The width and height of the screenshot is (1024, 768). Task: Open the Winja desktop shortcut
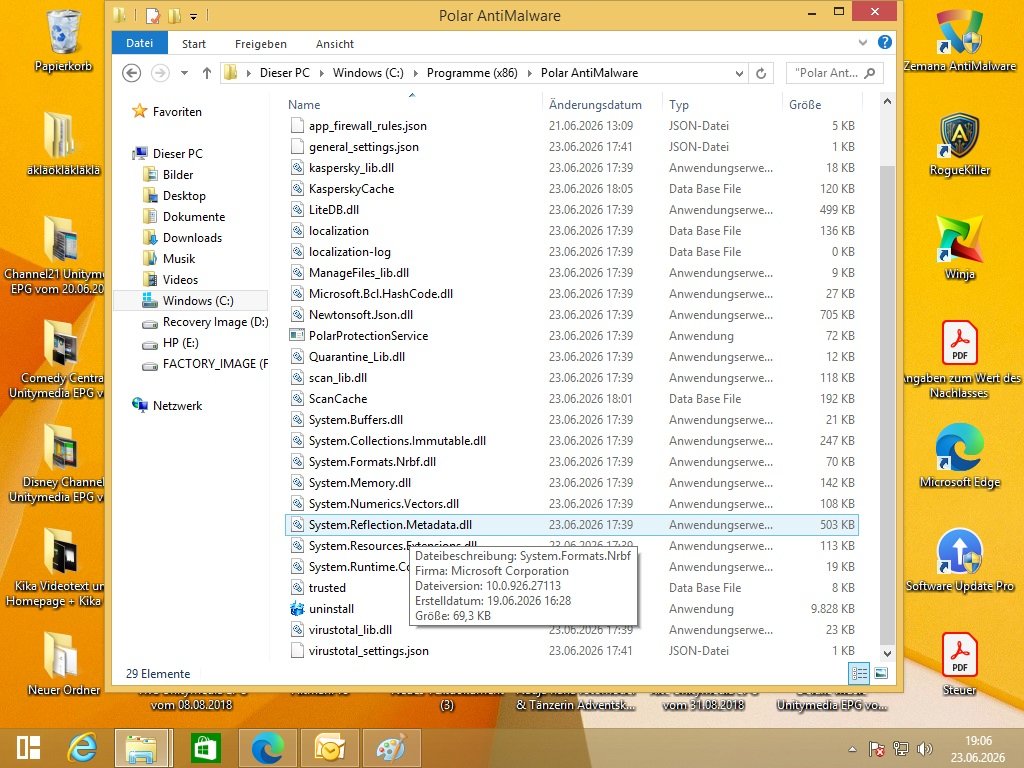pyautogui.click(x=959, y=248)
